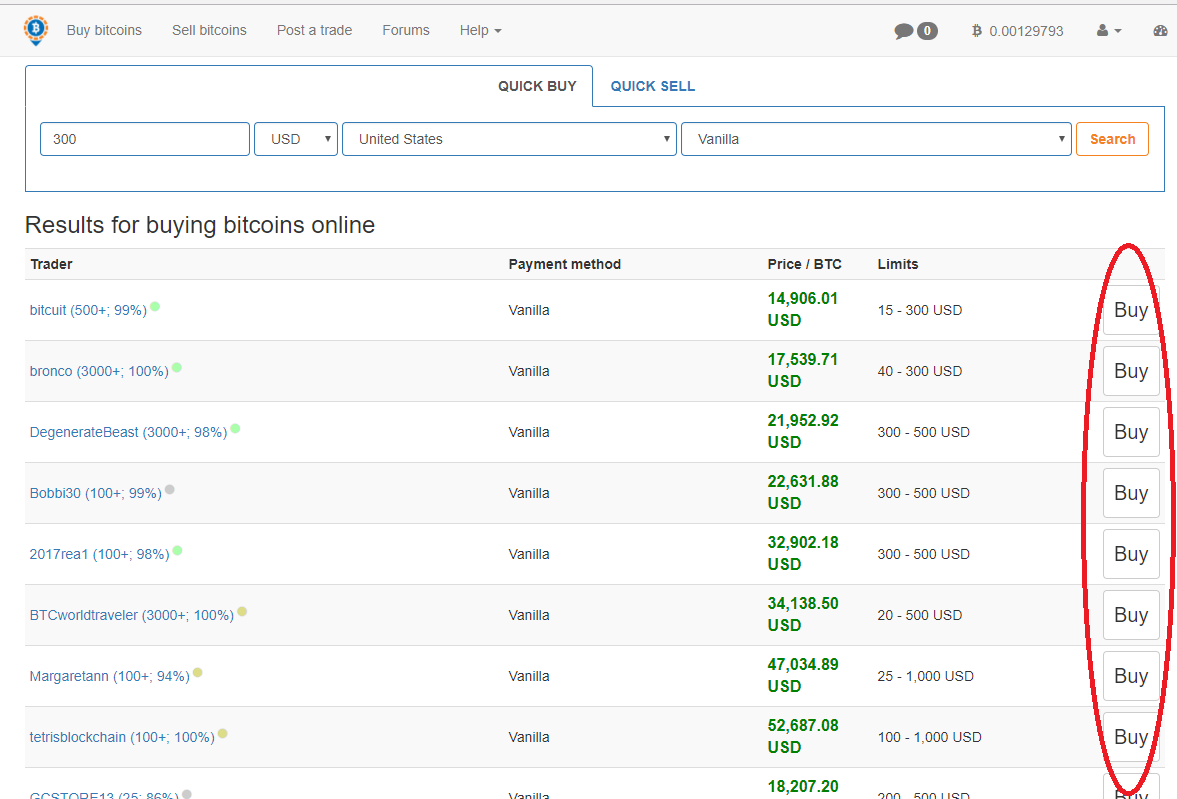This screenshot has width=1177, height=799.
Task: Open the BTCworldtraveler trader profile link
Action: point(131,615)
